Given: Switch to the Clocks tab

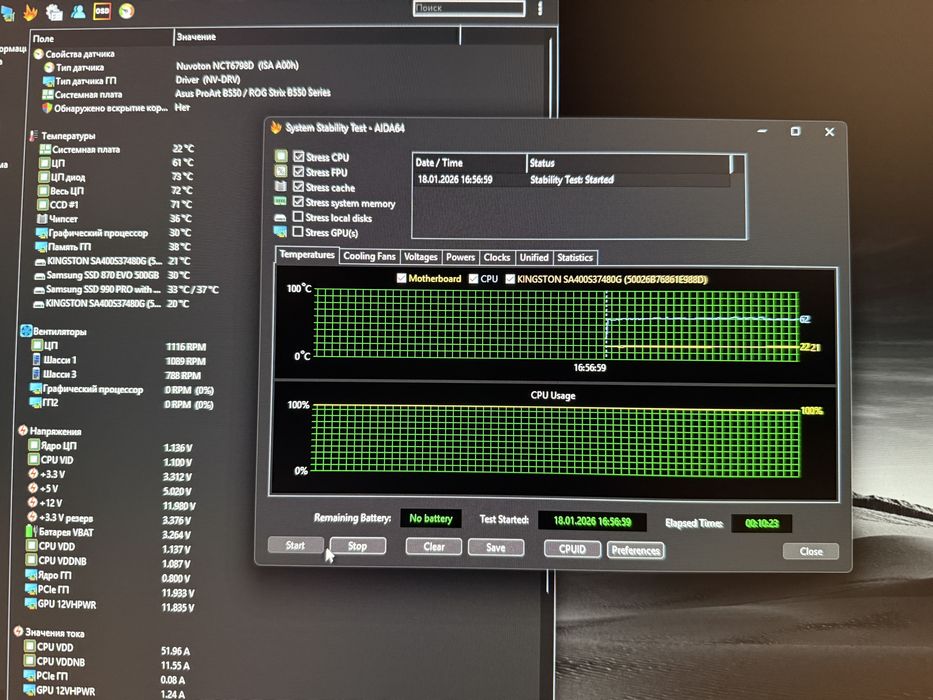Looking at the screenshot, I should [497, 257].
